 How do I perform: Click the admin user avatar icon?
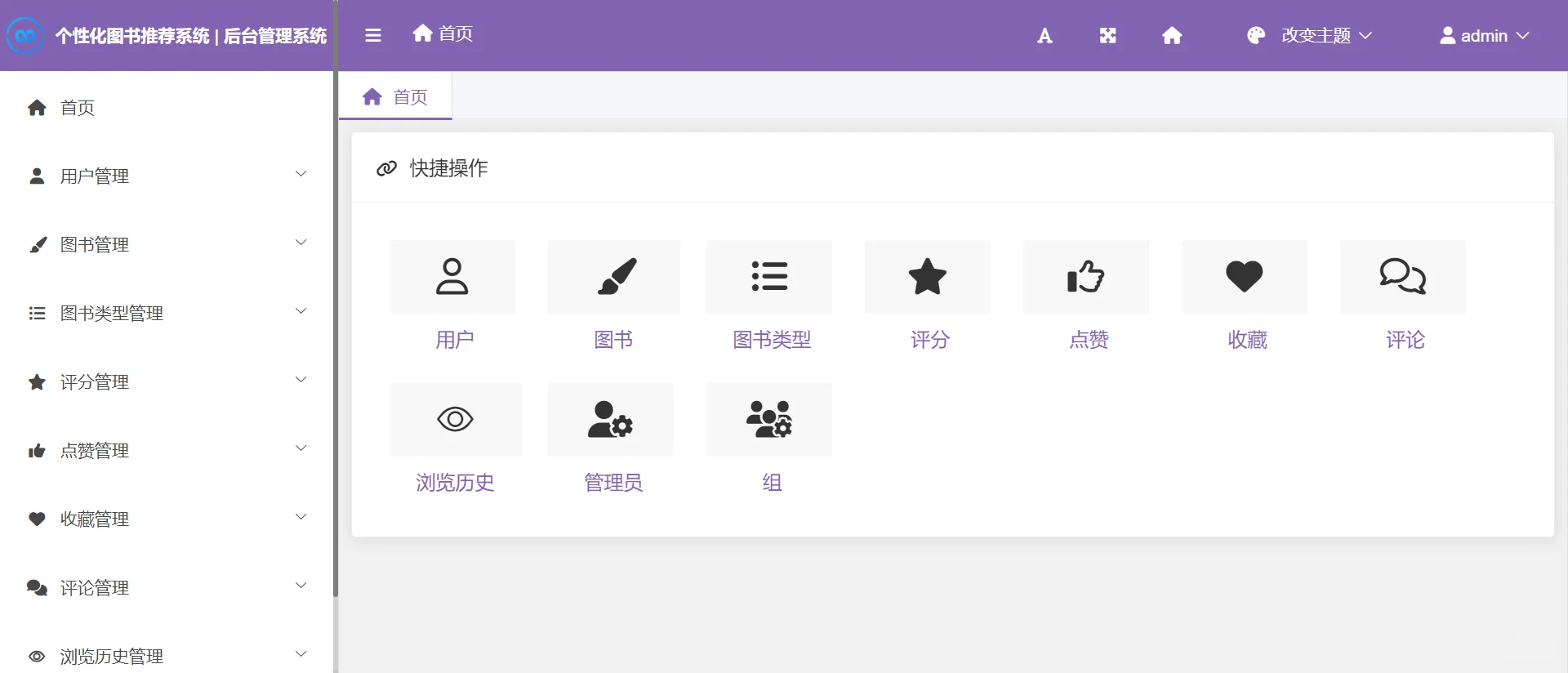tap(1447, 35)
